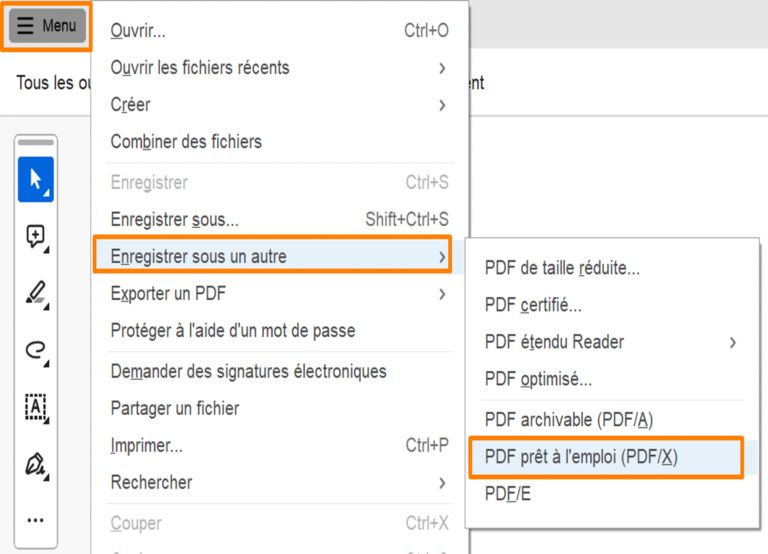
Task: Grab the toolbar drag handle bar
Action: pos(36,142)
